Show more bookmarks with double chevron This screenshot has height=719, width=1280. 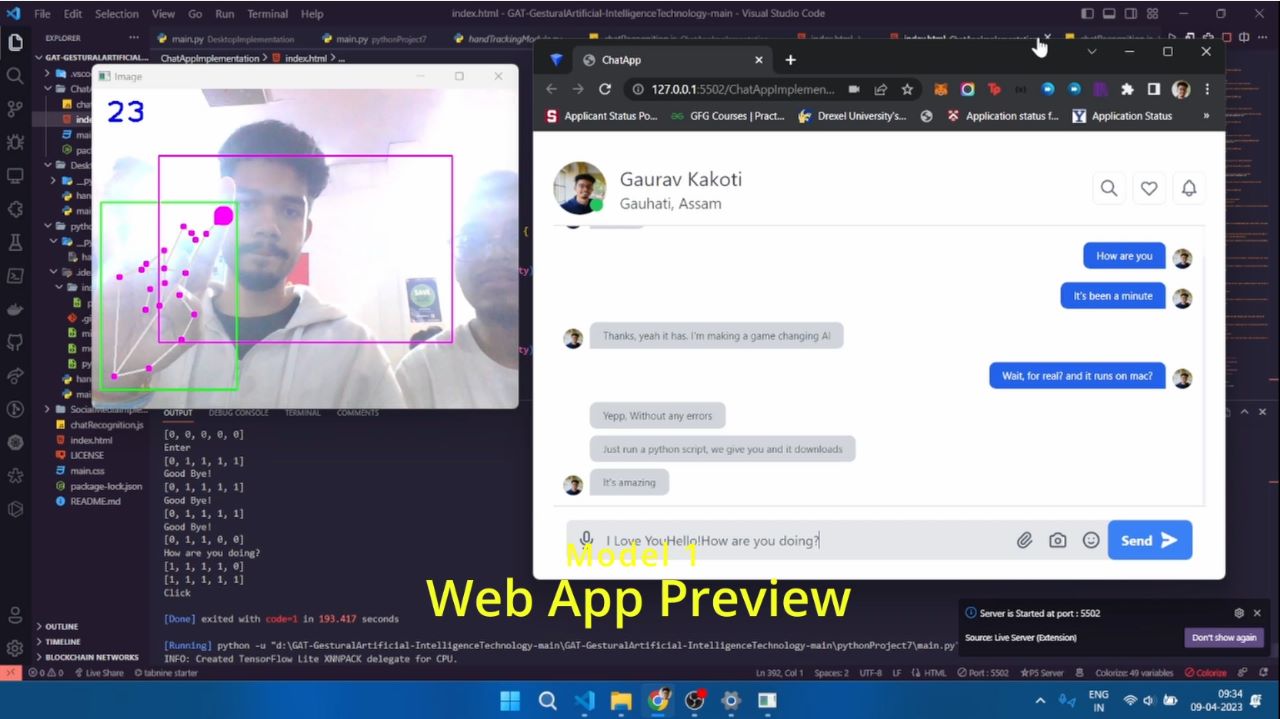[1206, 116]
